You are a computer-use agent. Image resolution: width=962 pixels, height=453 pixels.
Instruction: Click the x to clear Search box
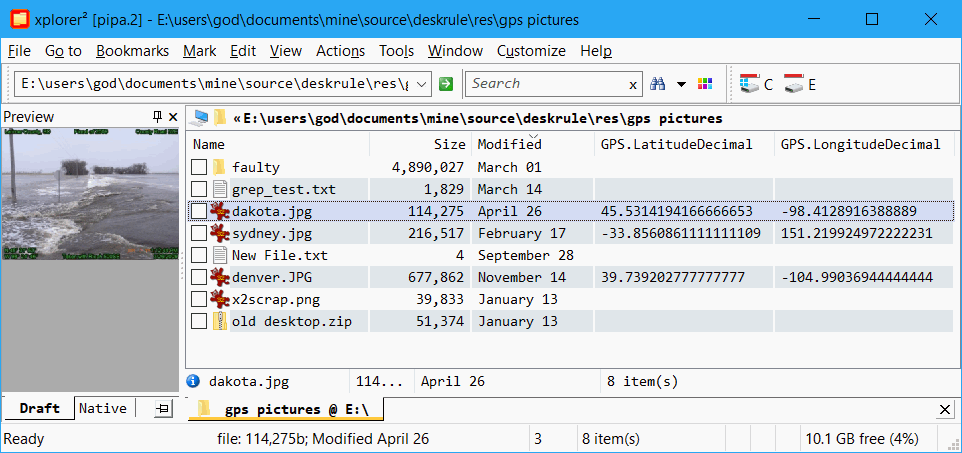(x=633, y=85)
